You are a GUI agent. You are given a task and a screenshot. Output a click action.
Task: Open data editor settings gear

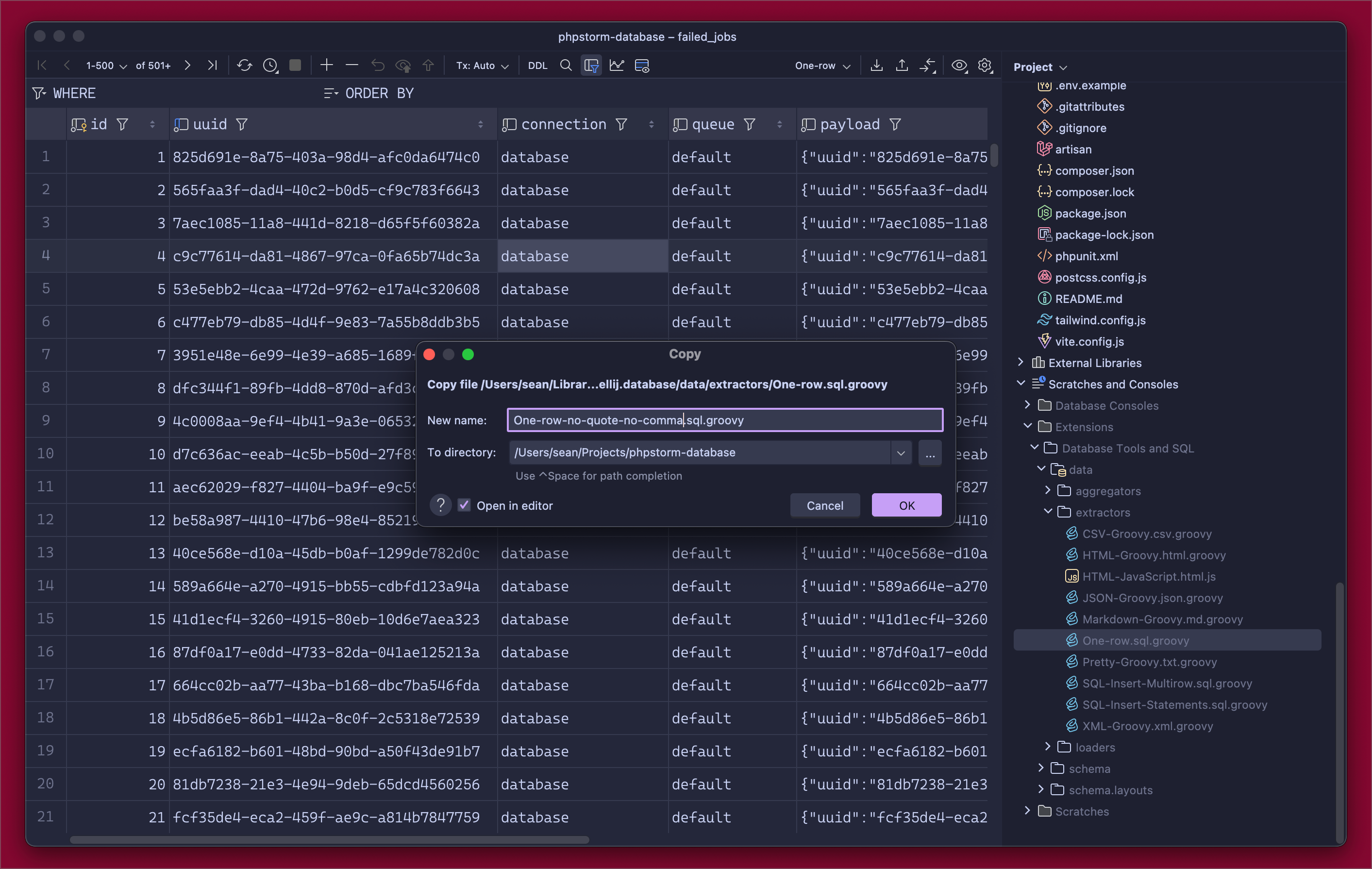point(985,66)
